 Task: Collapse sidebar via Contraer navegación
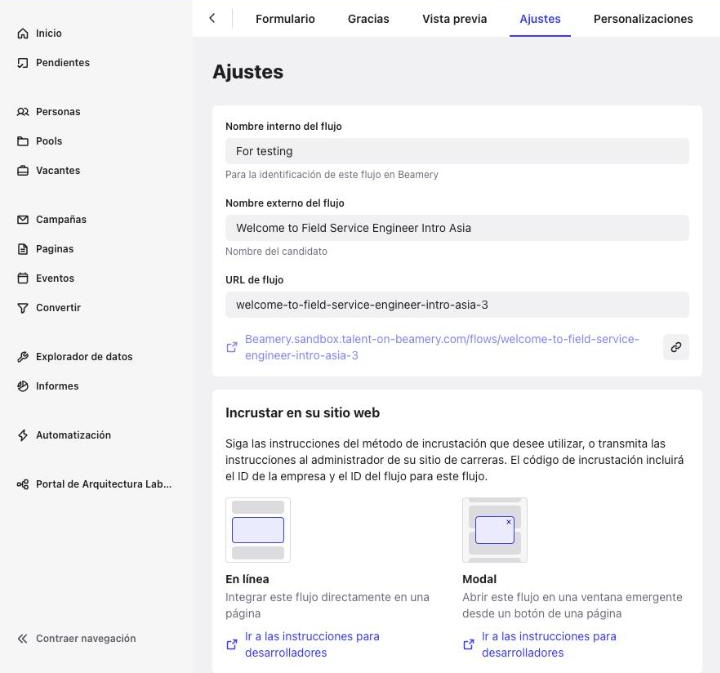[x=77, y=639]
